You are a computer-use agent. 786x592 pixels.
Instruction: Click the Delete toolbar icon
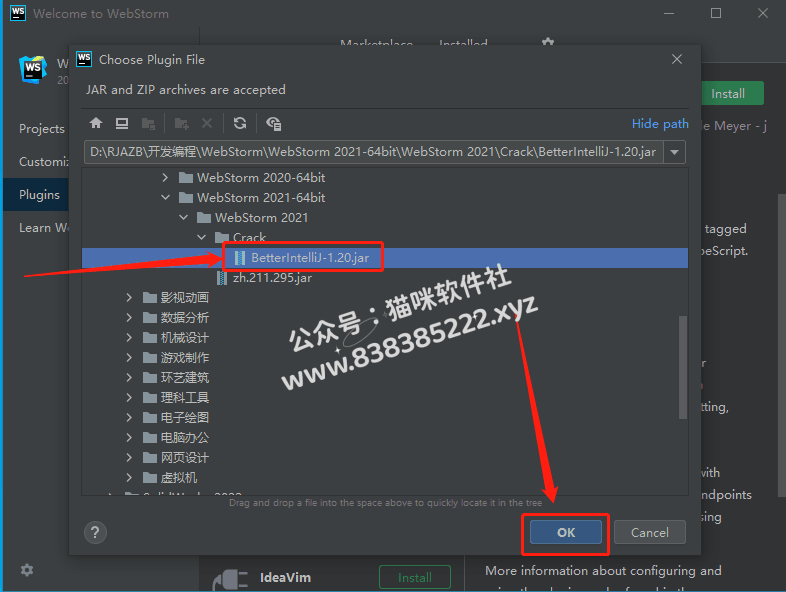207,123
